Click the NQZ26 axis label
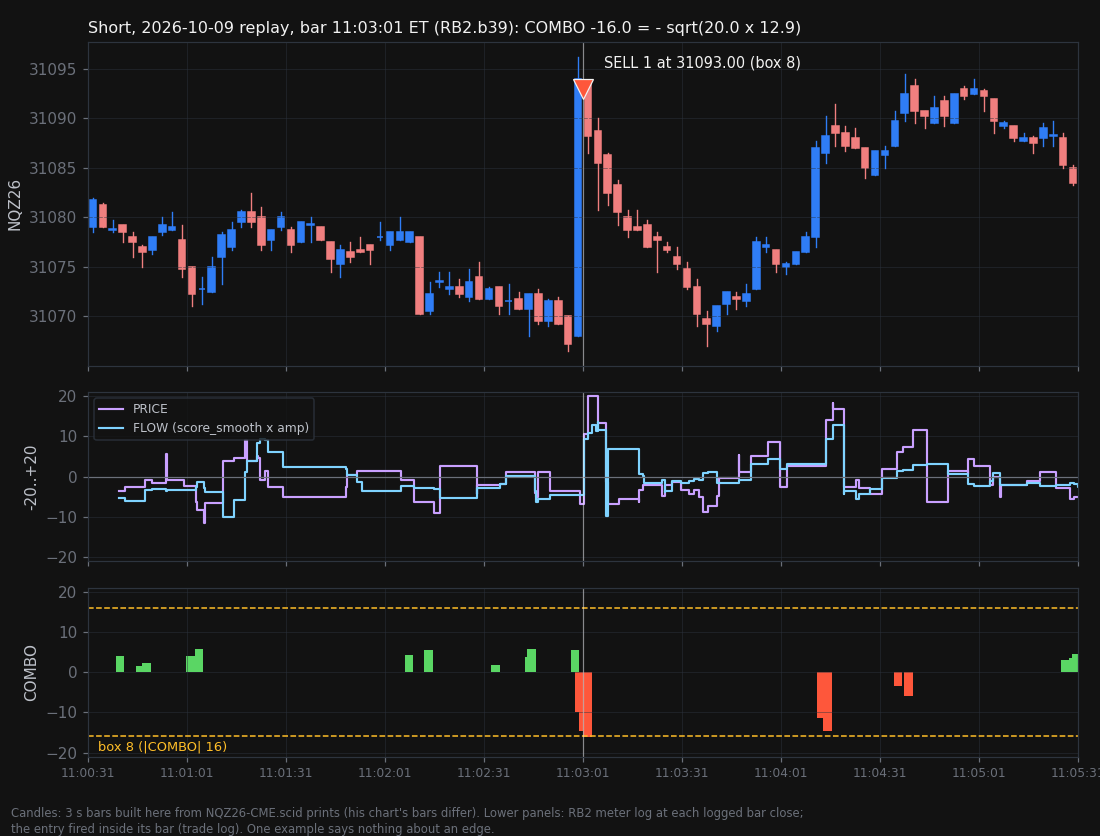The width and height of the screenshot is (1100, 836). point(14,205)
